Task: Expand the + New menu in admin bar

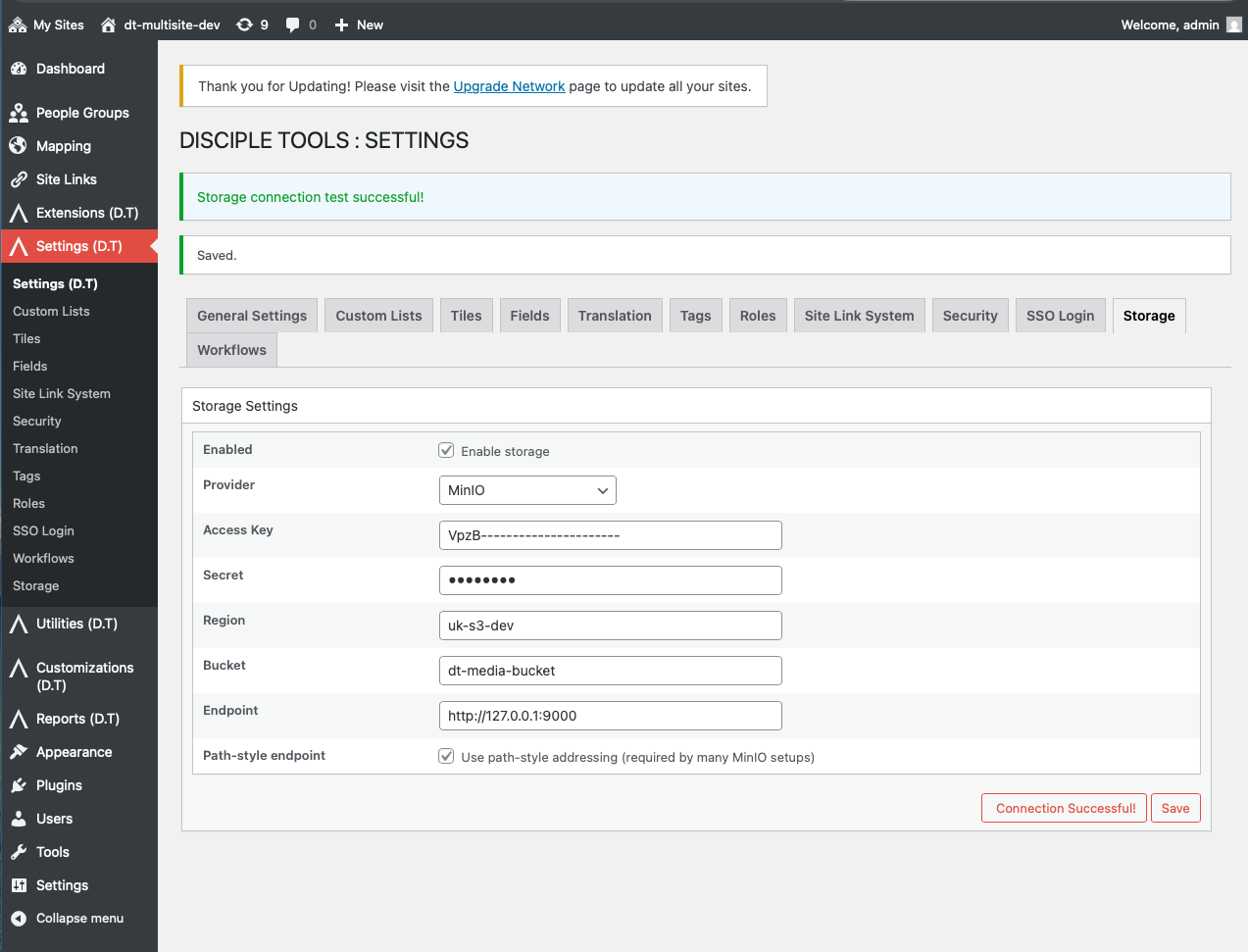Action: click(357, 25)
